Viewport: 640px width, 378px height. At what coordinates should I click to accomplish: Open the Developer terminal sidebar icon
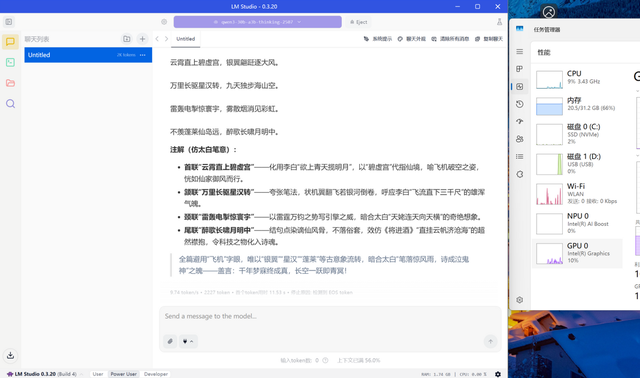click(10, 62)
